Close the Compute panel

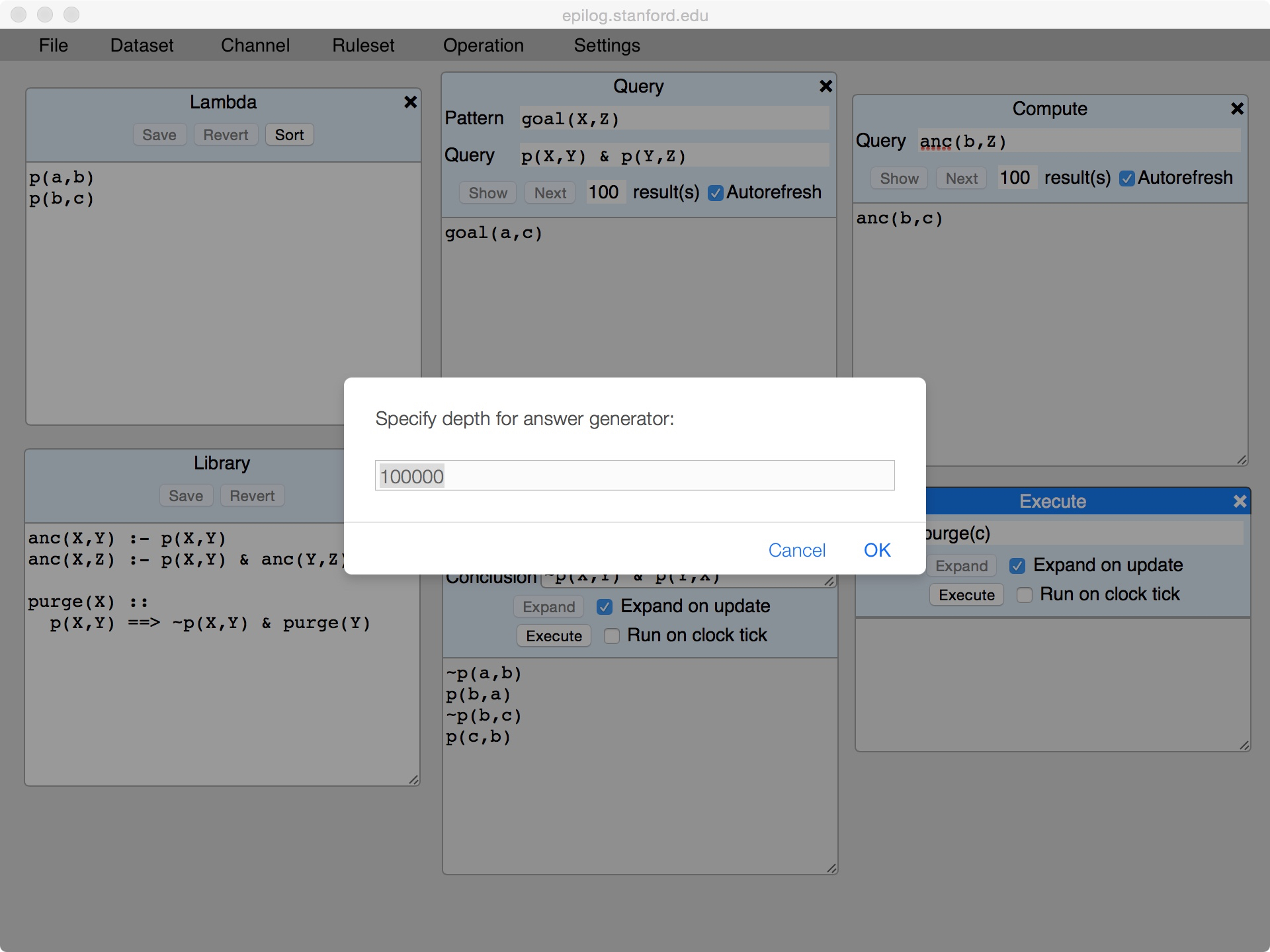(x=1237, y=108)
